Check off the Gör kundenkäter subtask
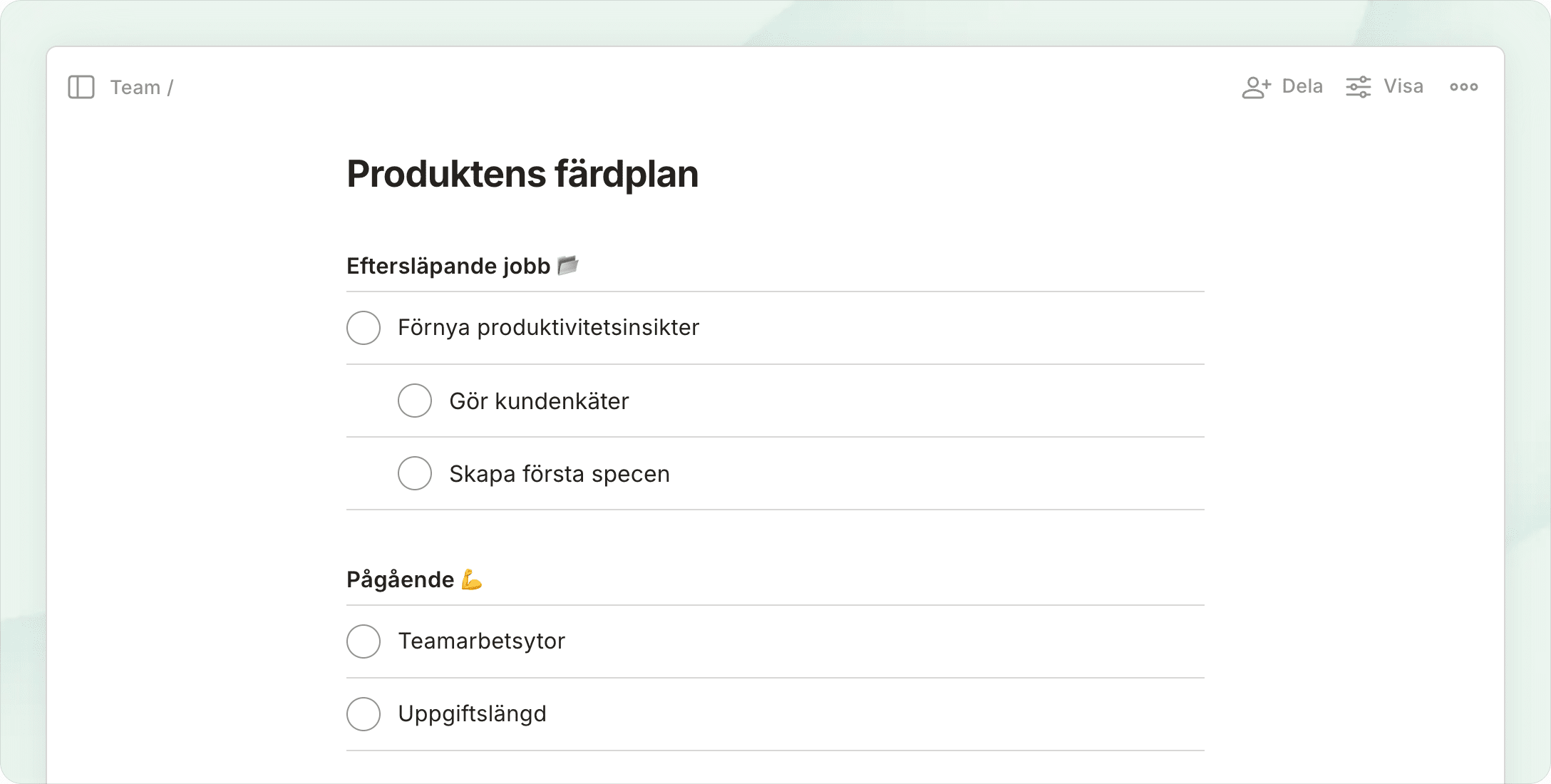Viewport: 1551px width, 784px height. pos(415,401)
